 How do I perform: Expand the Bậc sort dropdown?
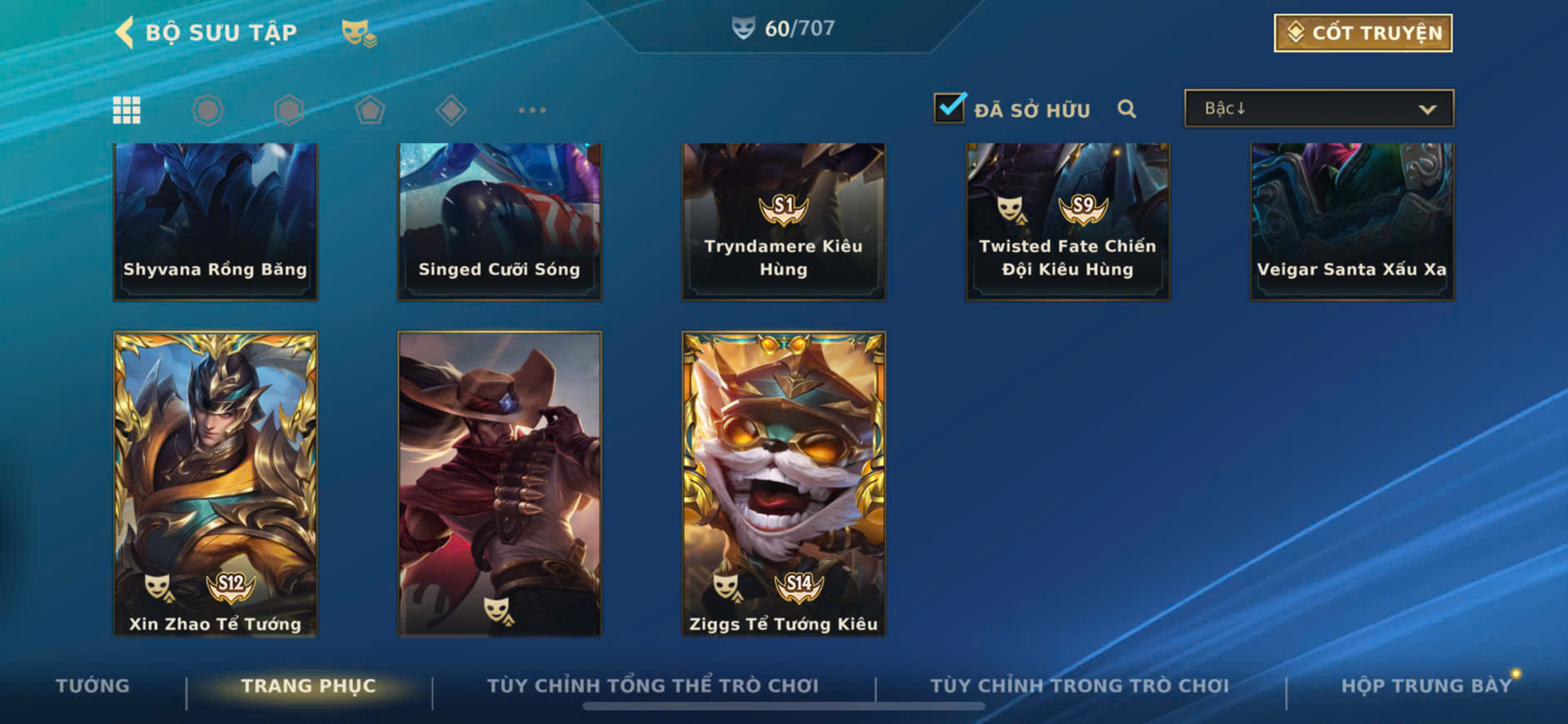point(1319,108)
